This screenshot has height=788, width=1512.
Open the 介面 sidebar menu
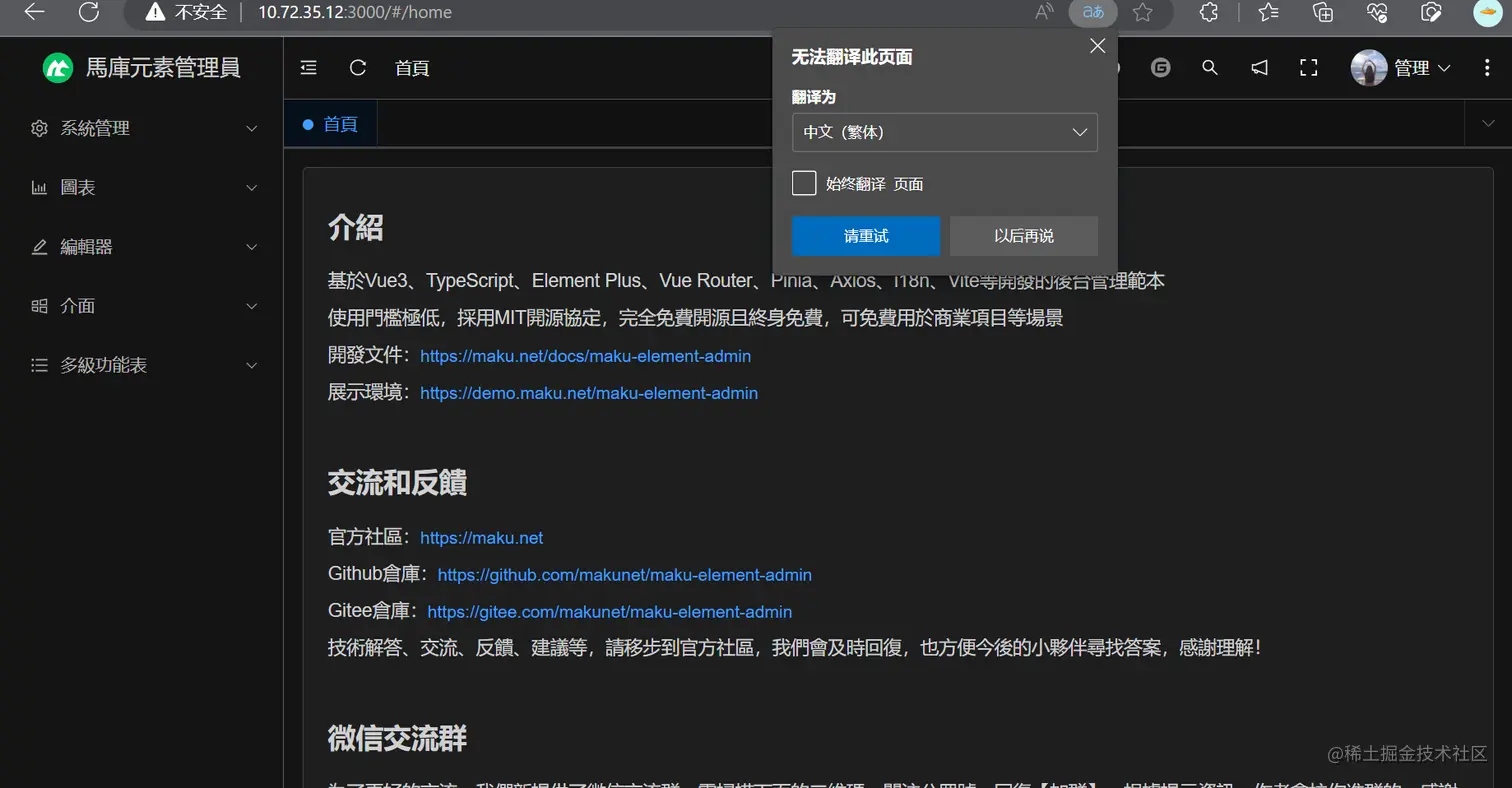[142, 306]
